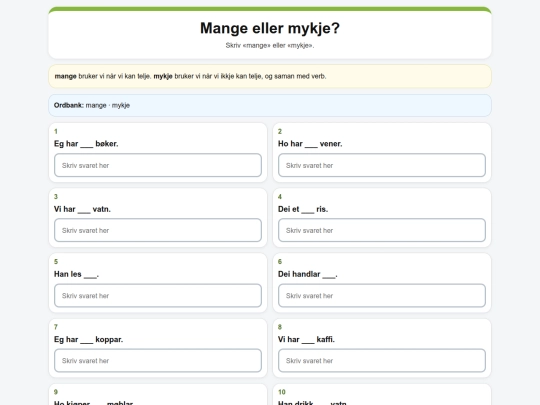Click the answer field for 'Dei et ___ ris.'

click(382, 230)
